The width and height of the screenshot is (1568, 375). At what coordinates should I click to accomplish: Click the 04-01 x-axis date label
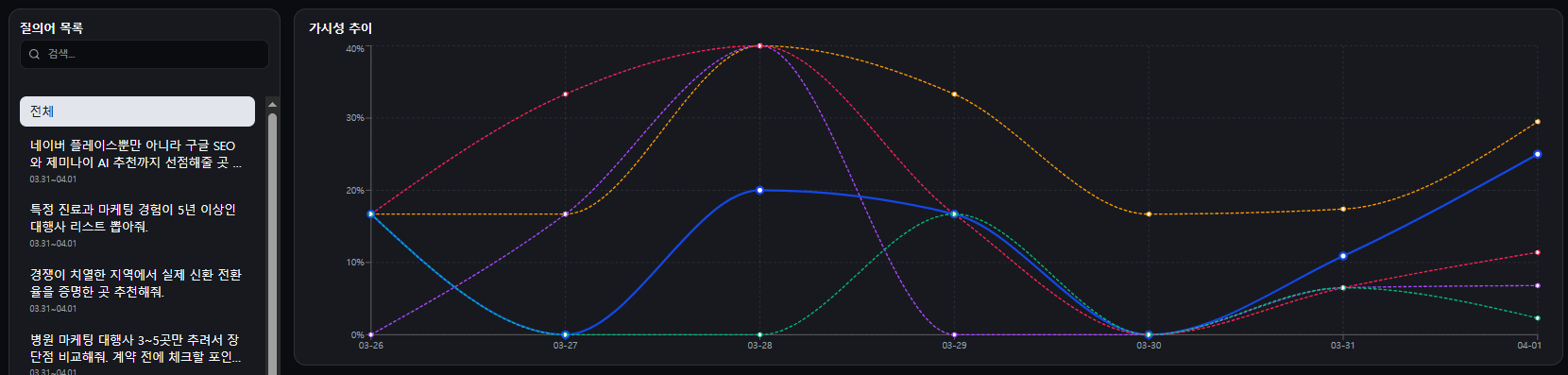[x=1528, y=346]
